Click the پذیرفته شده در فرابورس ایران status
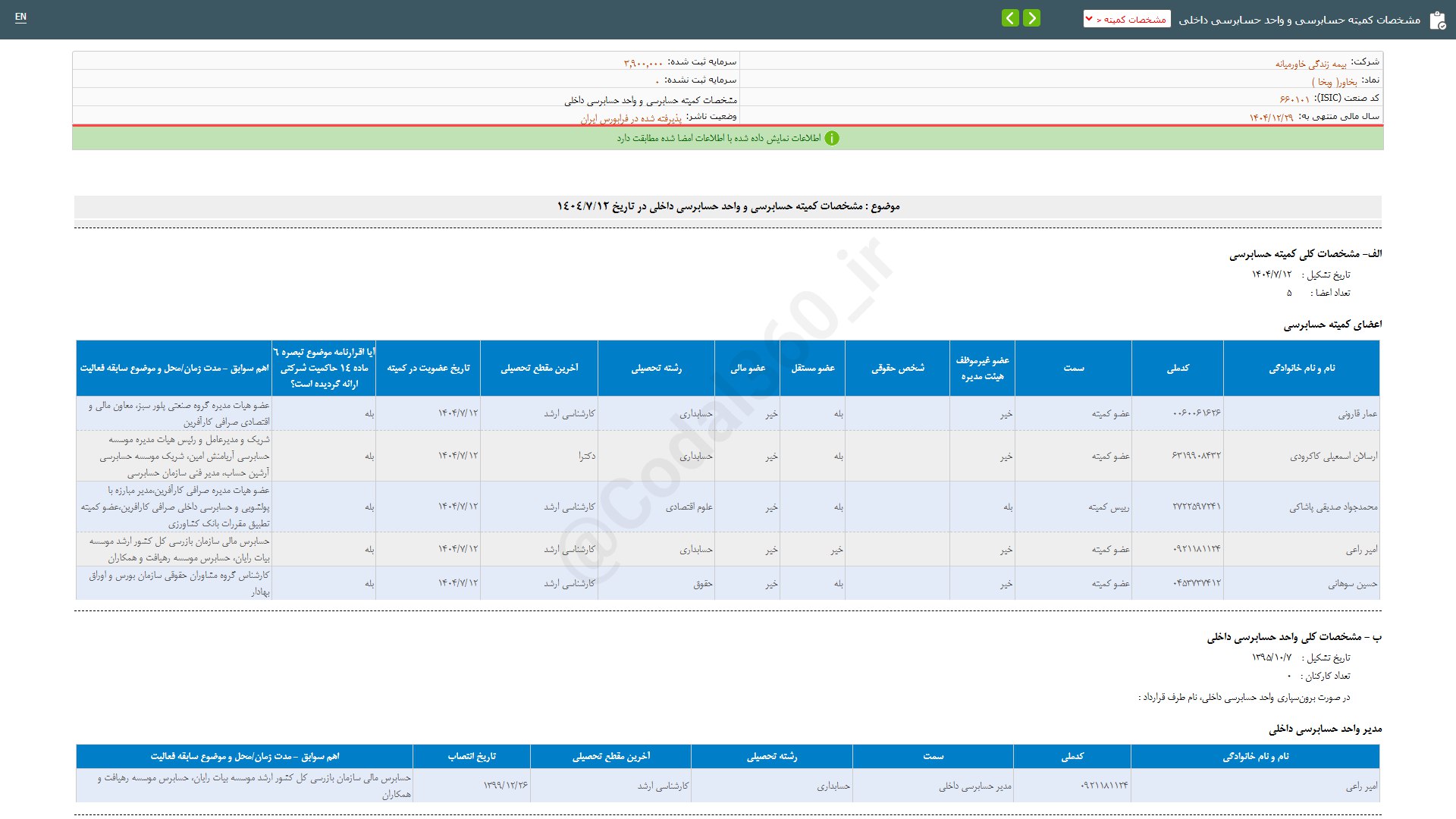Viewport: 1456px width, 819px height. 631,118
